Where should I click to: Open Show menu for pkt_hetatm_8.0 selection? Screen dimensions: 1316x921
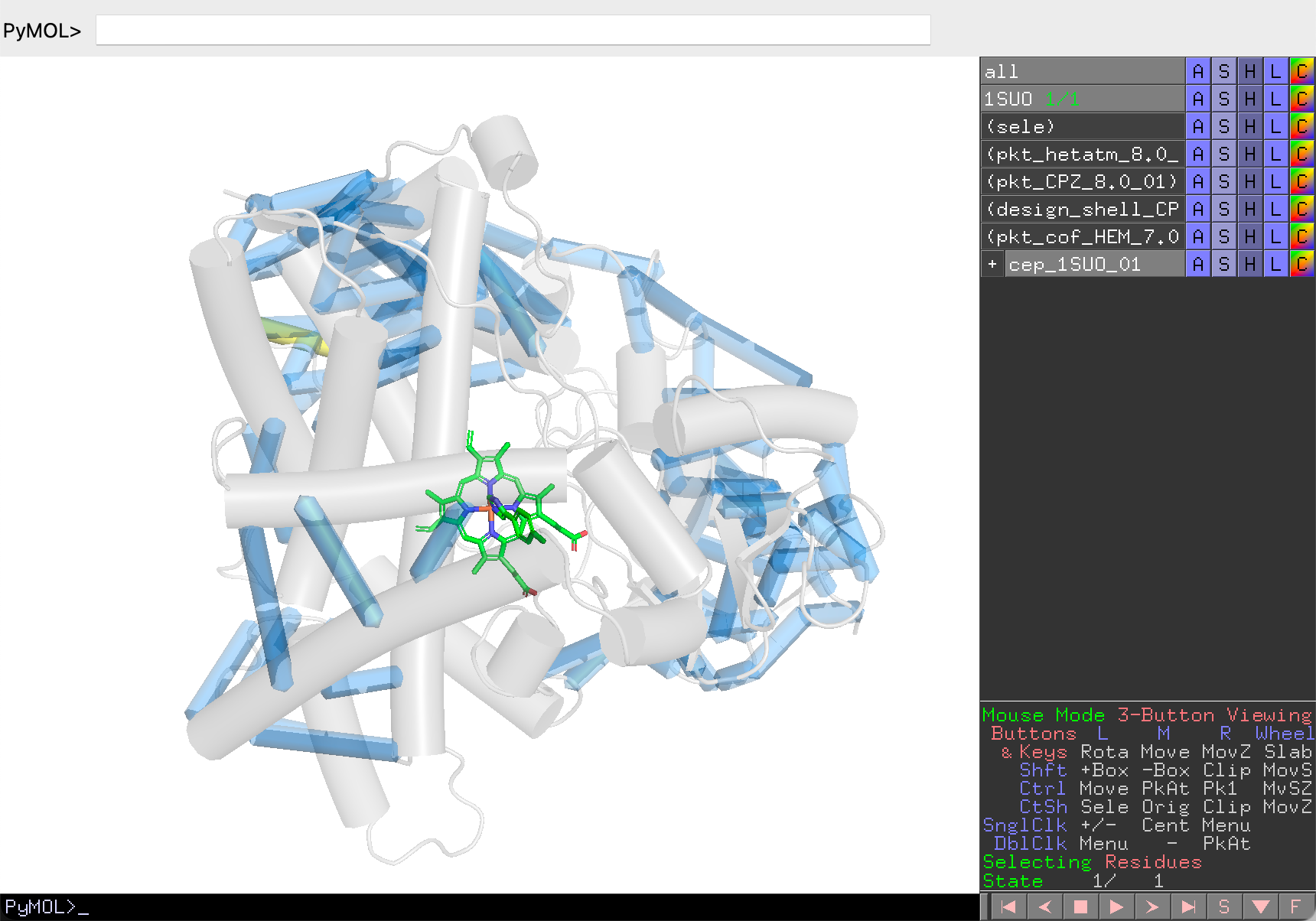click(x=1224, y=154)
